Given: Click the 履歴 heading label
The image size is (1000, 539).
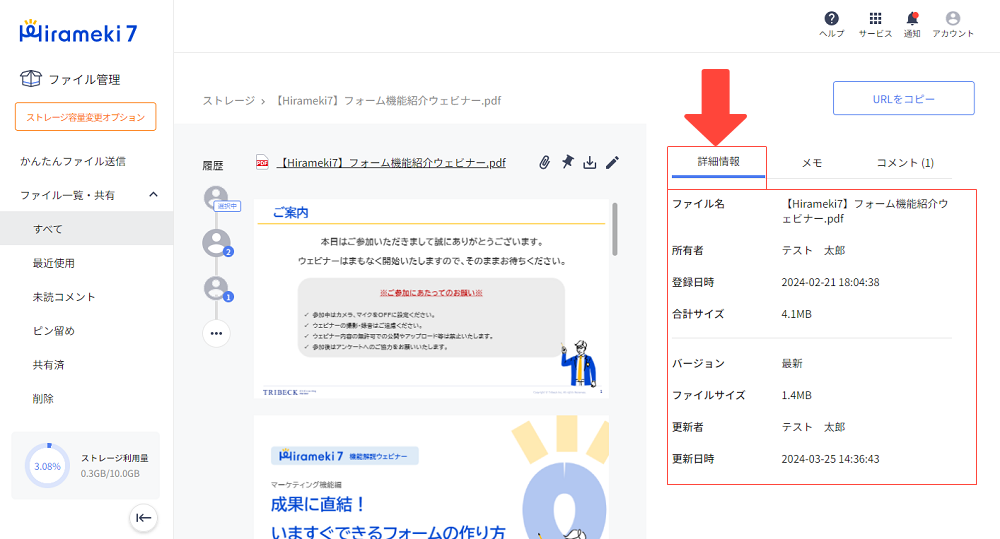Looking at the screenshot, I should tap(212, 166).
